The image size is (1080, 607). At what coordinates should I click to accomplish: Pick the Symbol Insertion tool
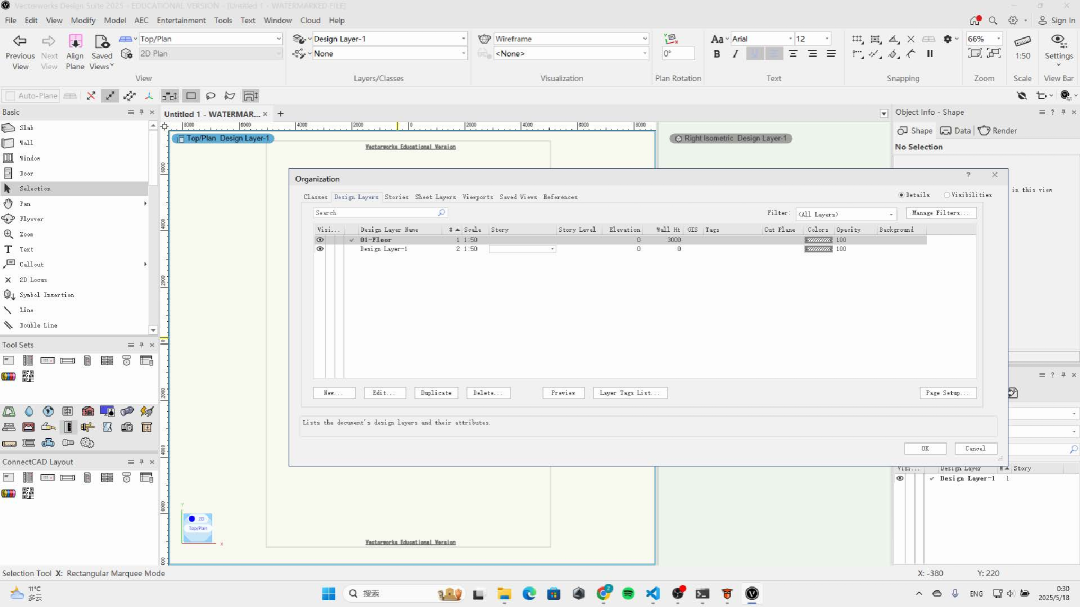point(46,295)
